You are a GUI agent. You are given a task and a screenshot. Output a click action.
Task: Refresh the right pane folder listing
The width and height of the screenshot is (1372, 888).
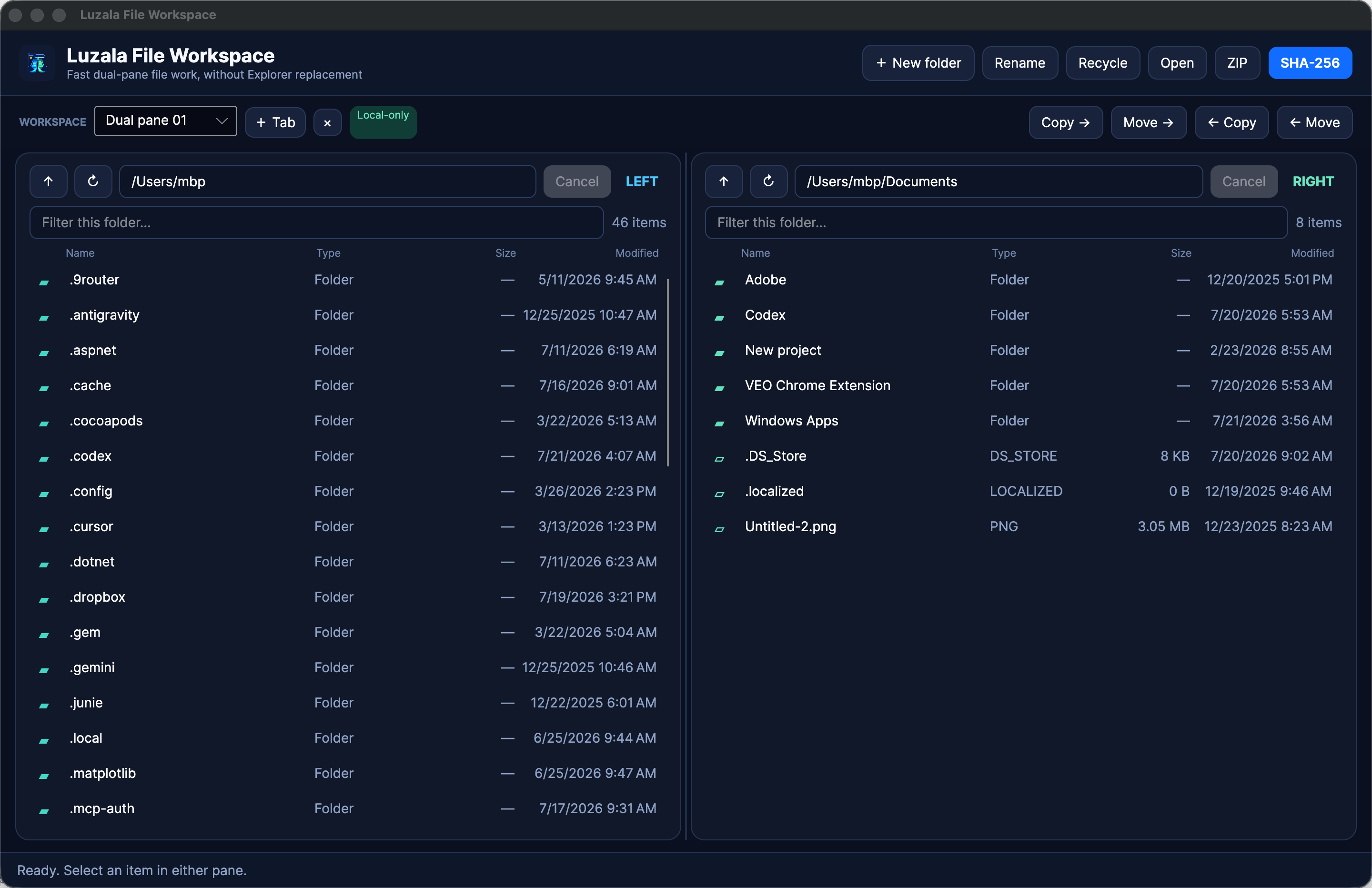tap(768, 182)
